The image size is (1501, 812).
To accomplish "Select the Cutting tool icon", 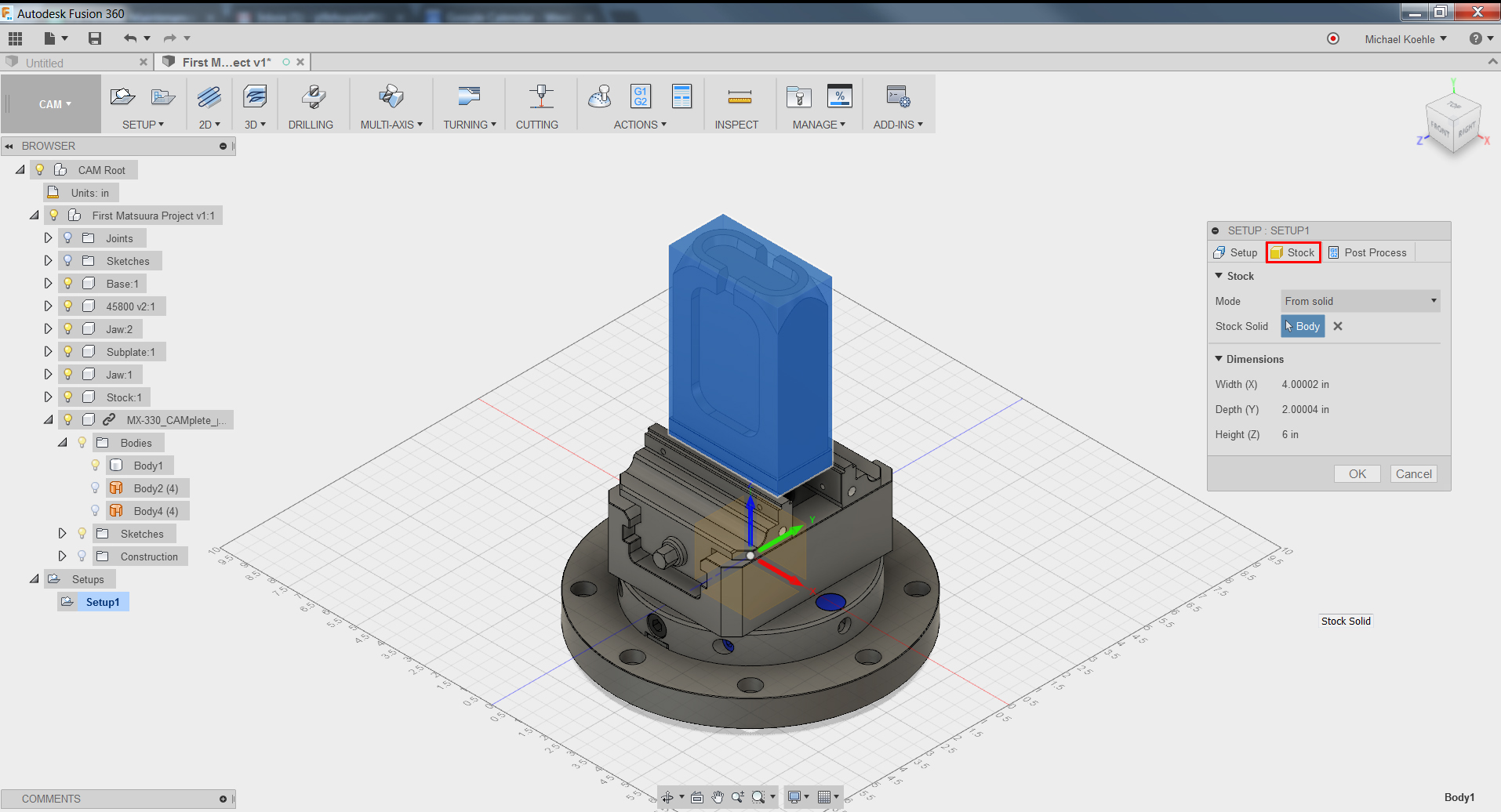I will 541,96.
